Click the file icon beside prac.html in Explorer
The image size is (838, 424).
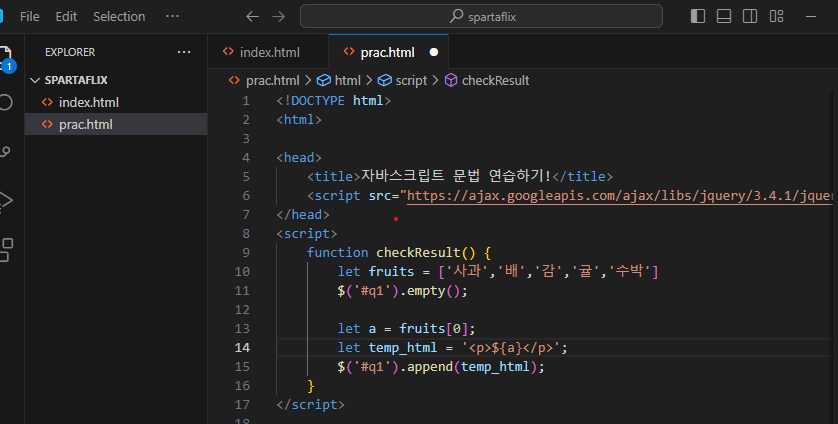48,124
